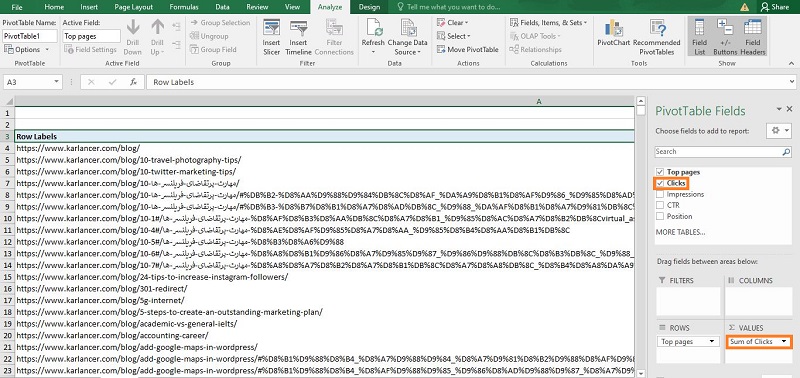
Task: Close the PivotTable Fields pane
Action: tap(789, 109)
